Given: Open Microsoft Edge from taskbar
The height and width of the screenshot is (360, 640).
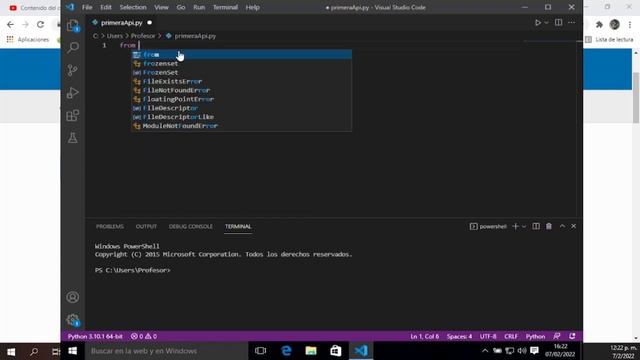Looking at the screenshot, I should pos(286,351).
